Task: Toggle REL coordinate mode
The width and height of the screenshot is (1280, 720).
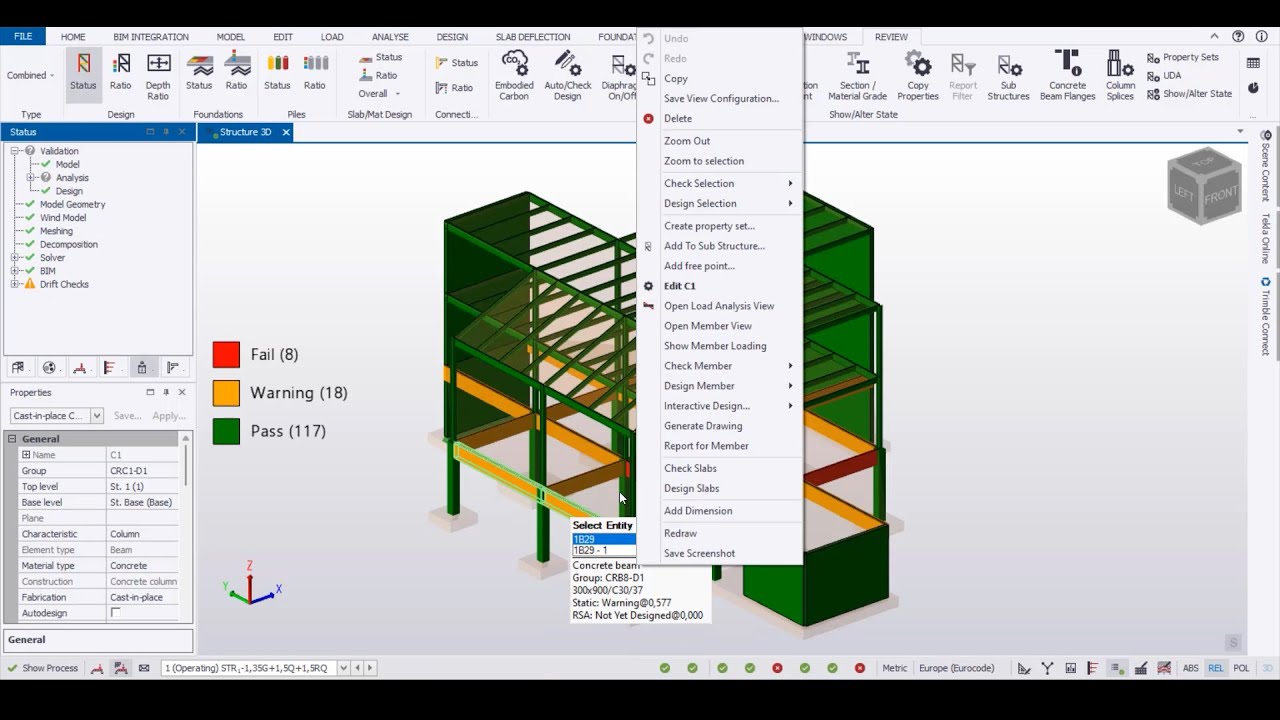Action: [x=1215, y=668]
